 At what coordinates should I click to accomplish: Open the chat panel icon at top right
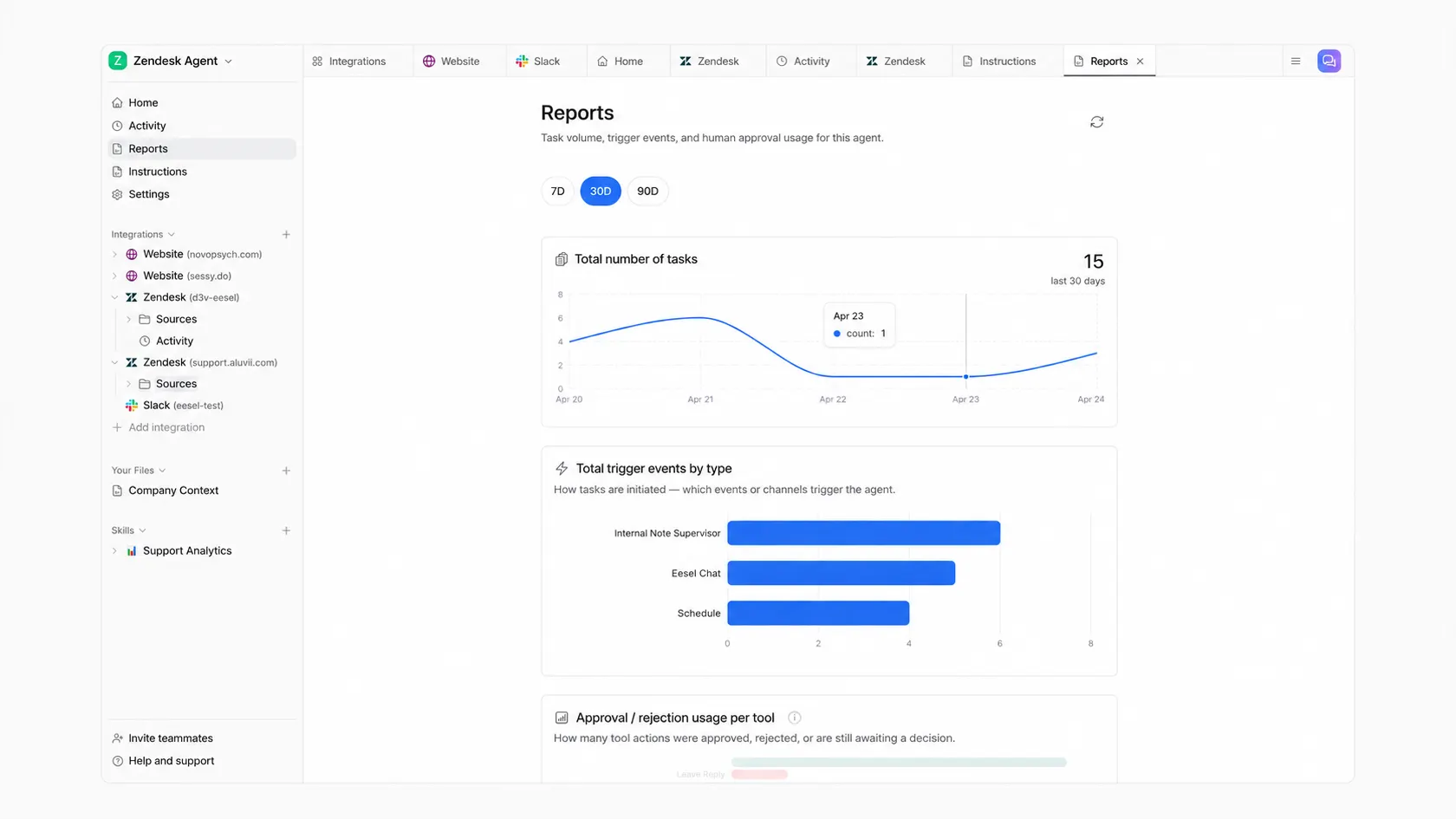(1329, 62)
